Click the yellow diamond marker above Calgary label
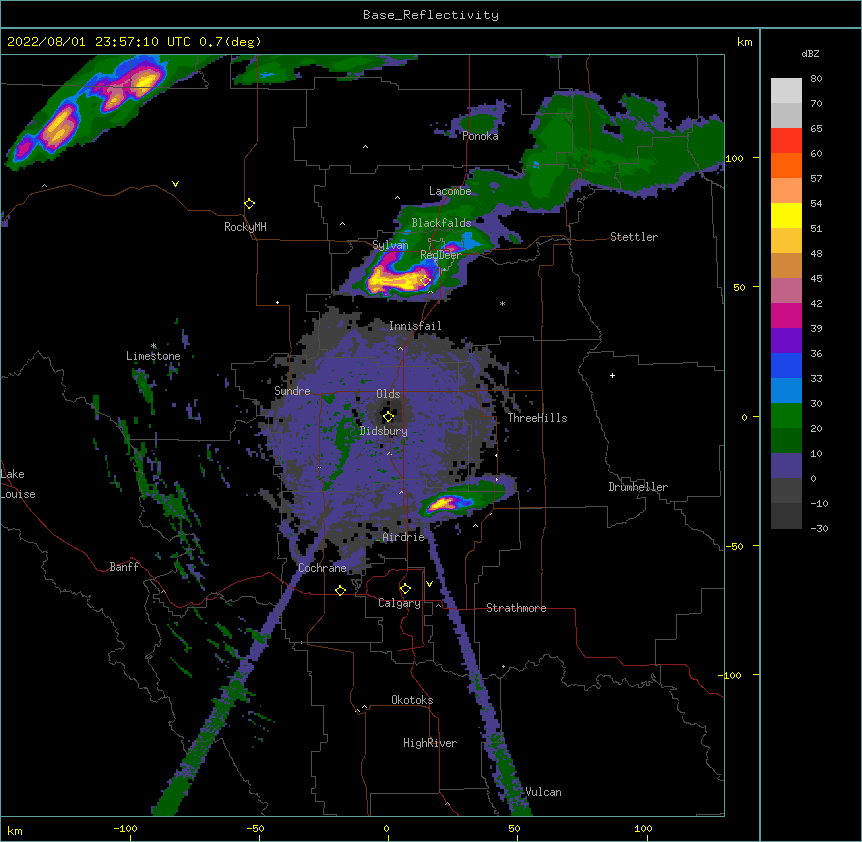Image resolution: width=862 pixels, height=842 pixels. (405, 589)
